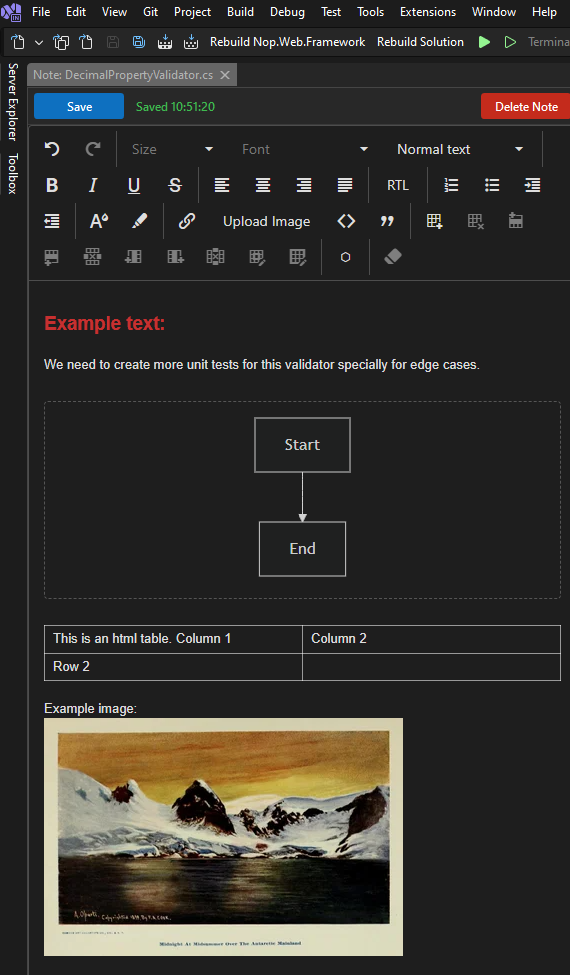Increase indent with the indent icon
This screenshot has height=975, width=570.
coord(533,185)
